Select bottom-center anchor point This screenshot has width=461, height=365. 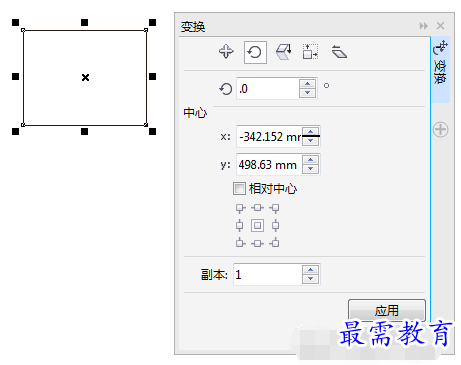[x=257, y=243]
